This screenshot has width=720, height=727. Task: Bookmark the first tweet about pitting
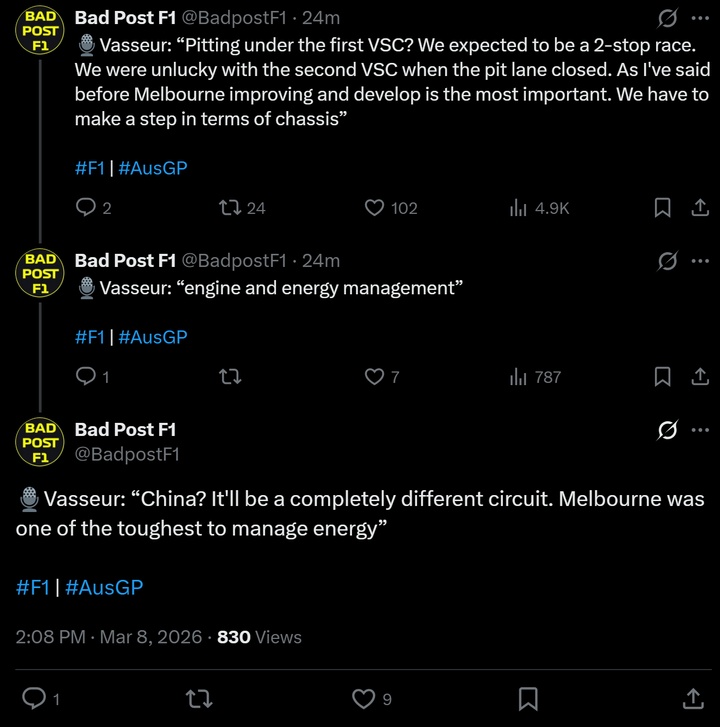[662, 208]
